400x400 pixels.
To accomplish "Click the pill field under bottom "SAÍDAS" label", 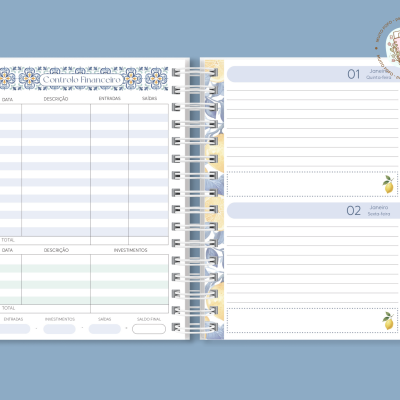I will (105, 329).
